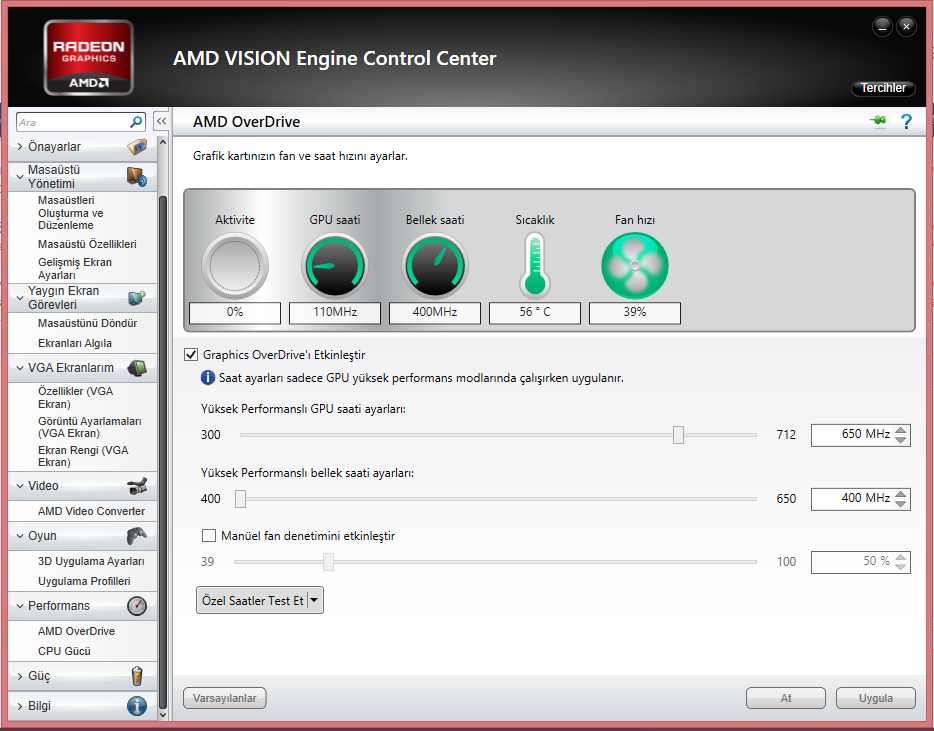
Task: Click the GPU saati slider handle
Action: [678, 435]
